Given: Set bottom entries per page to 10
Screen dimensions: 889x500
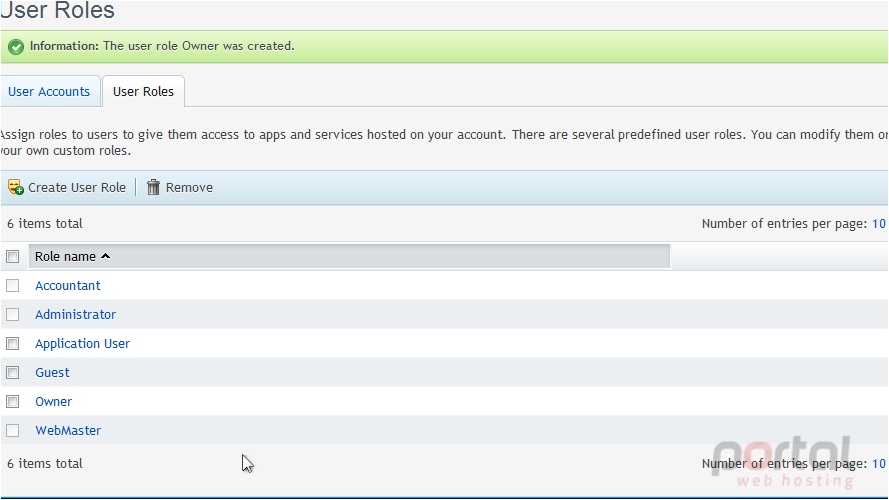Looking at the screenshot, I should pyautogui.click(x=878, y=463).
